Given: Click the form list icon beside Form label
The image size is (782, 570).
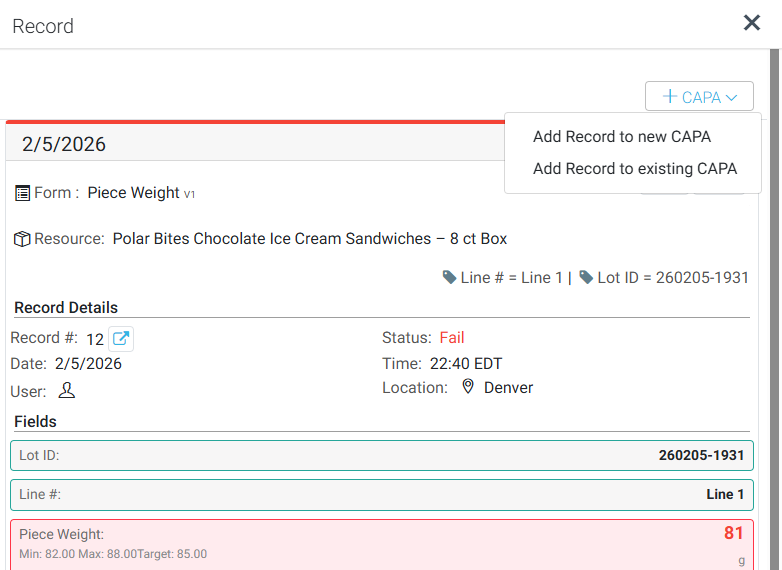Looking at the screenshot, I should coord(22,193).
